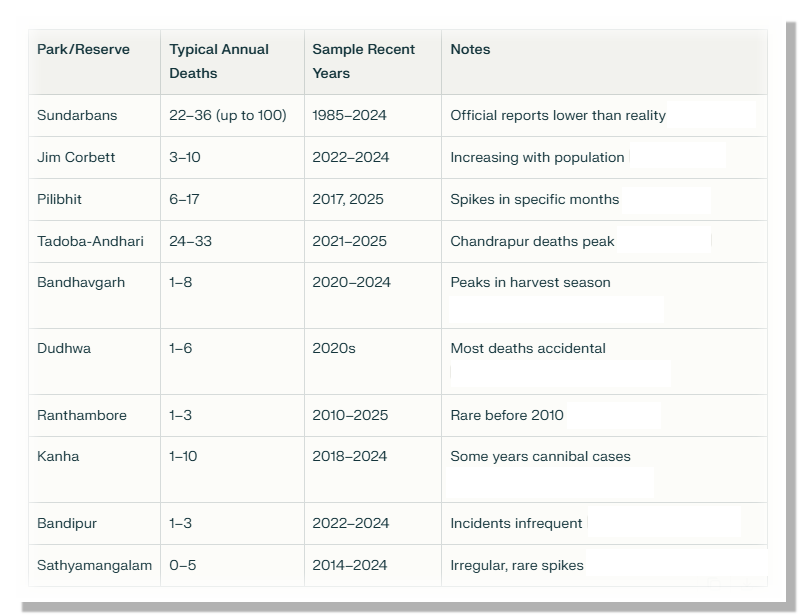The height and width of the screenshot is (615, 799).
Task: Click Ranthambore's 1–3 deaths value
Action: click(180, 415)
